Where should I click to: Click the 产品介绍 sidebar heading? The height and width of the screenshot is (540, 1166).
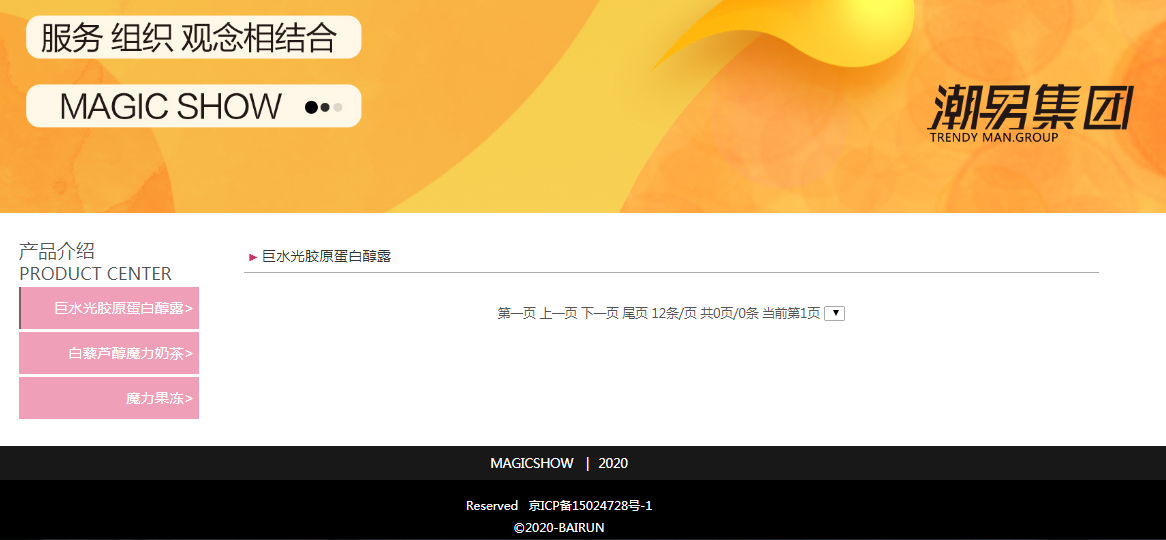pyautogui.click(x=57, y=251)
